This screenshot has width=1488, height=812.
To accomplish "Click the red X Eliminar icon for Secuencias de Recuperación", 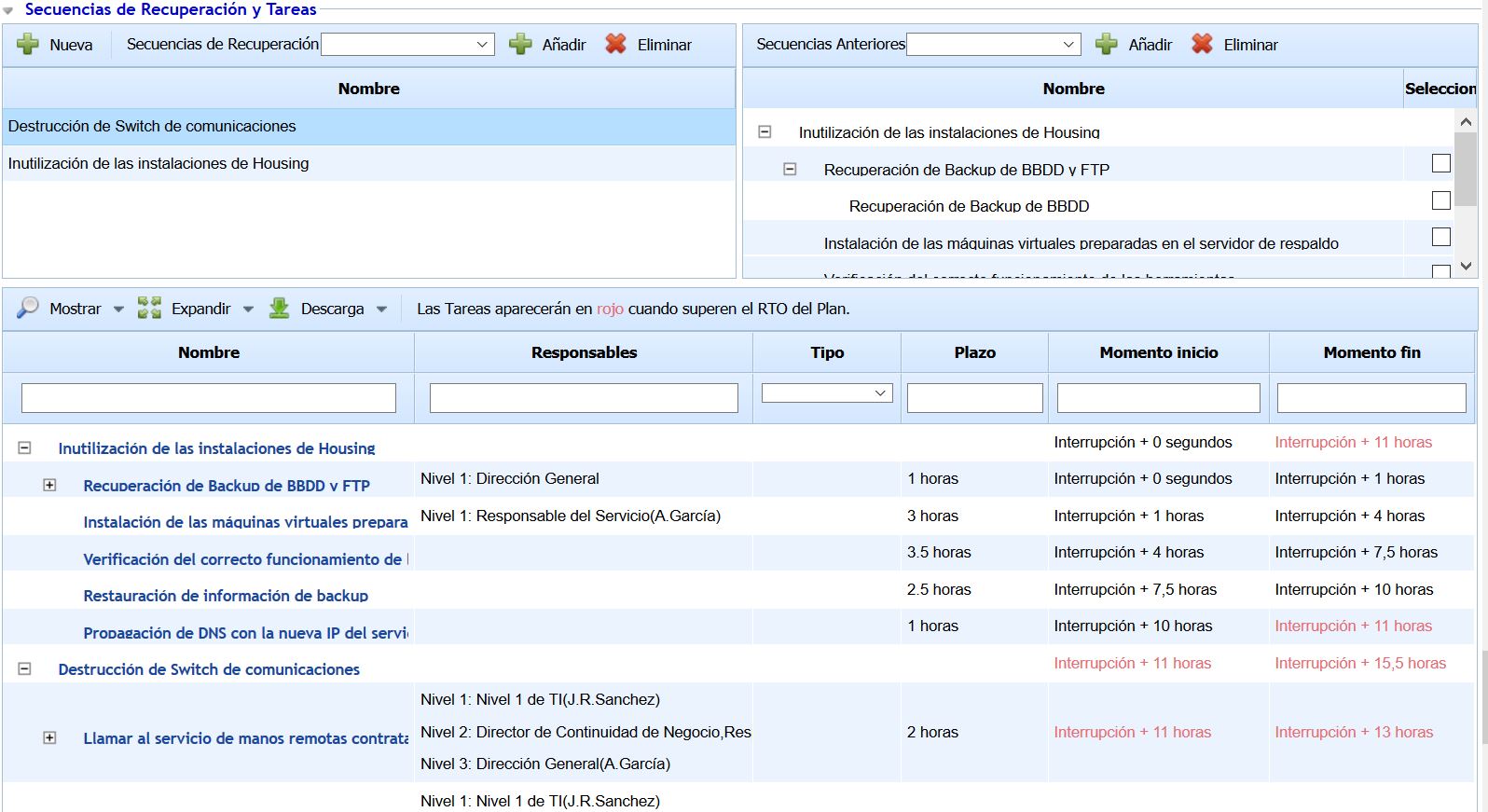I will [615, 44].
